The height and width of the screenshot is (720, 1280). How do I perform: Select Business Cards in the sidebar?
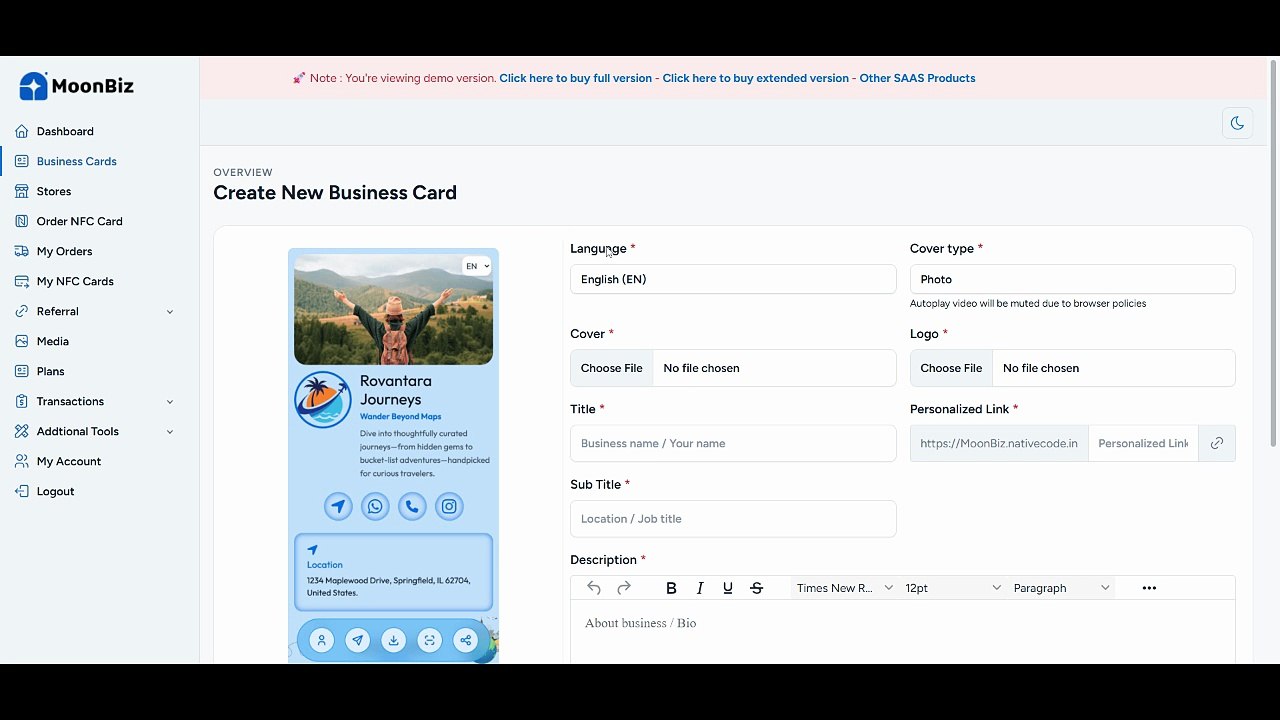click(x=76, y=161)
